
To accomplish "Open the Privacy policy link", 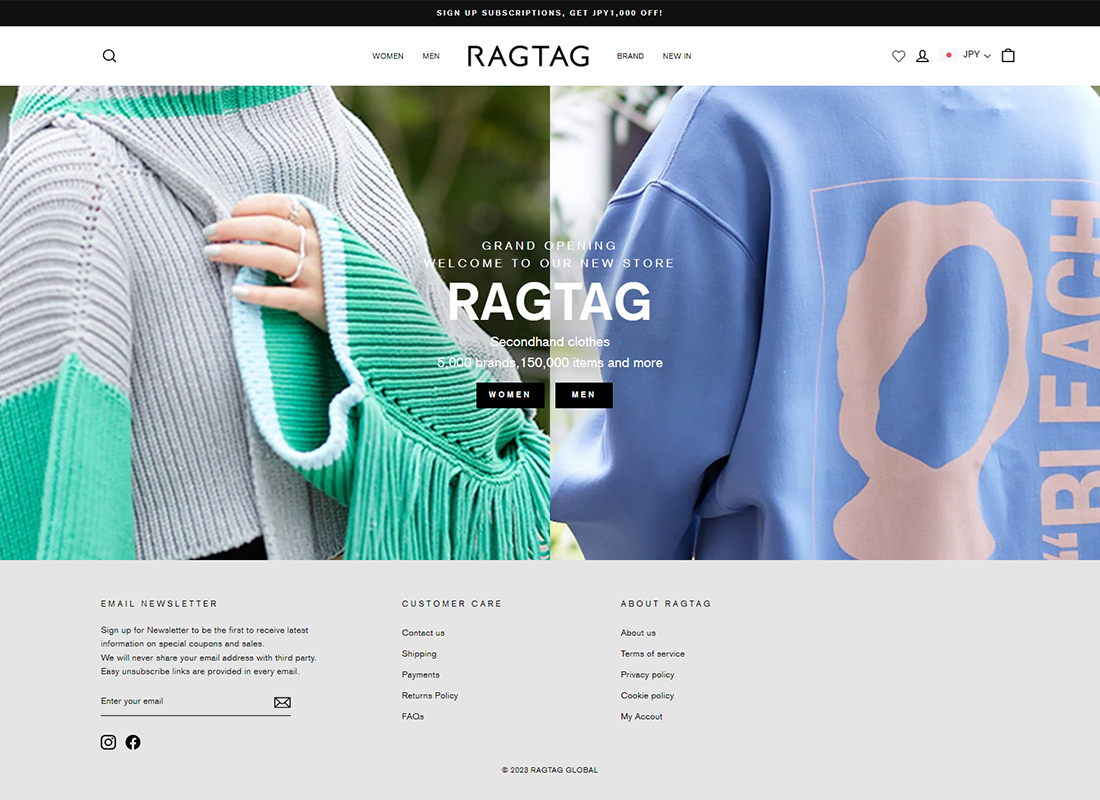I will point(647,675).
